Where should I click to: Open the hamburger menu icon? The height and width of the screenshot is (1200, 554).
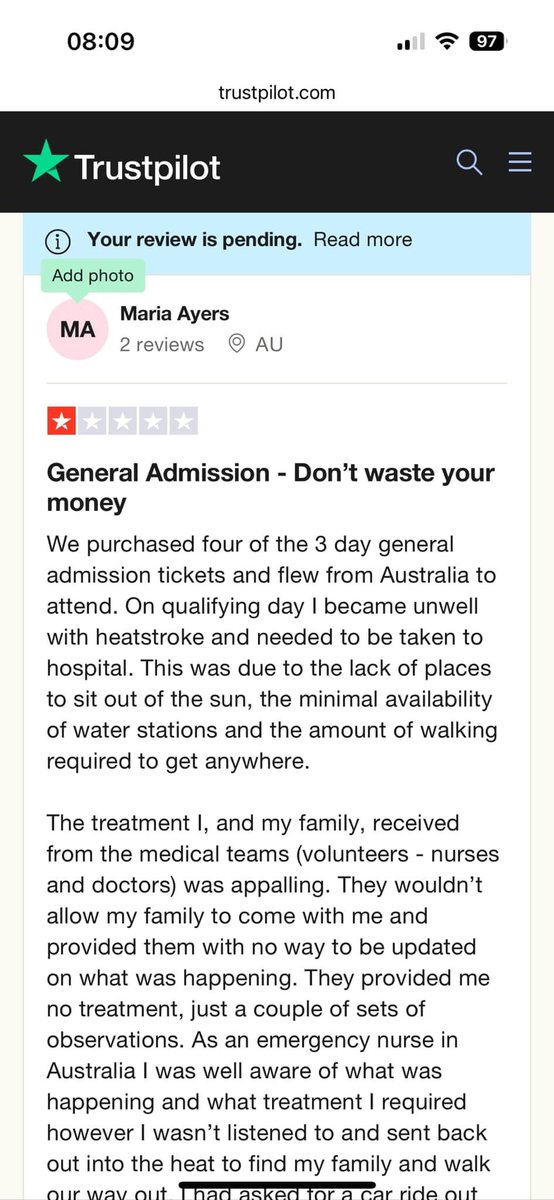click(x=520, y=162)
